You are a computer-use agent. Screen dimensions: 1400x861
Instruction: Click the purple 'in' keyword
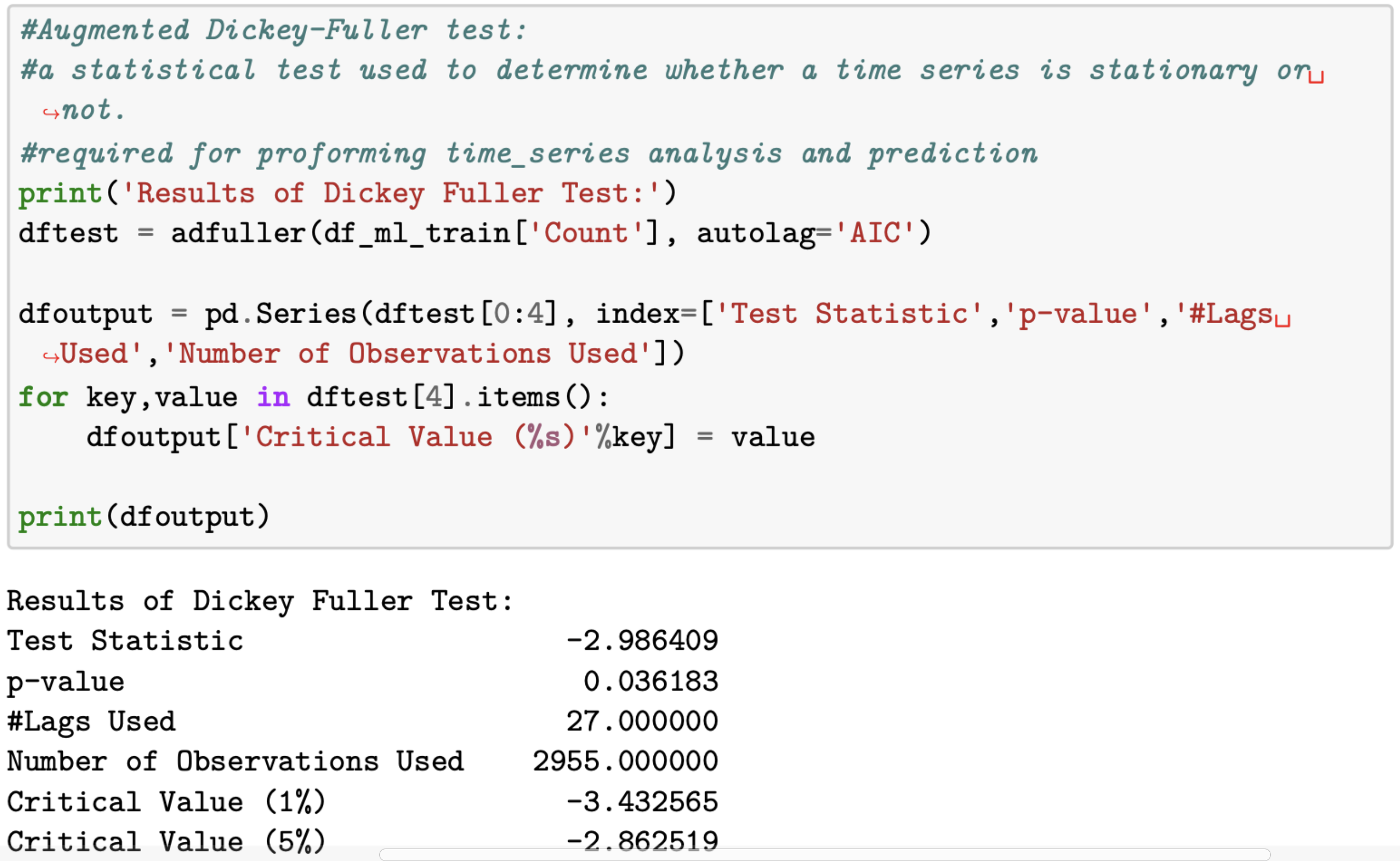(273, 397)
